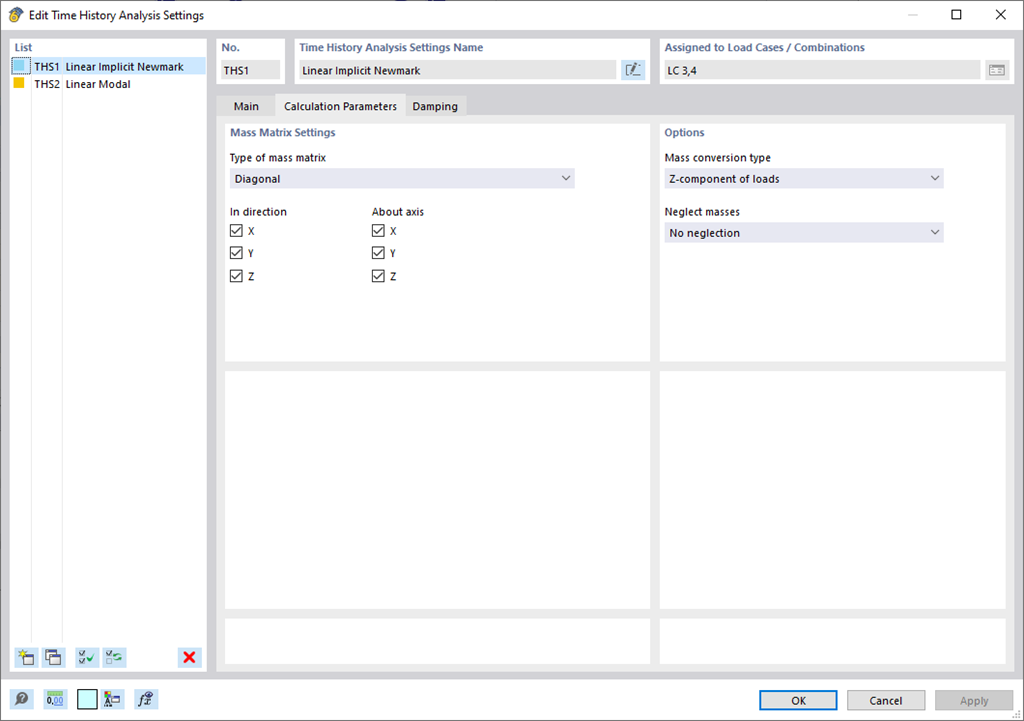Click the Cancel button
The height and width of the screenshot is (721, 1024).
pos(886,700)
